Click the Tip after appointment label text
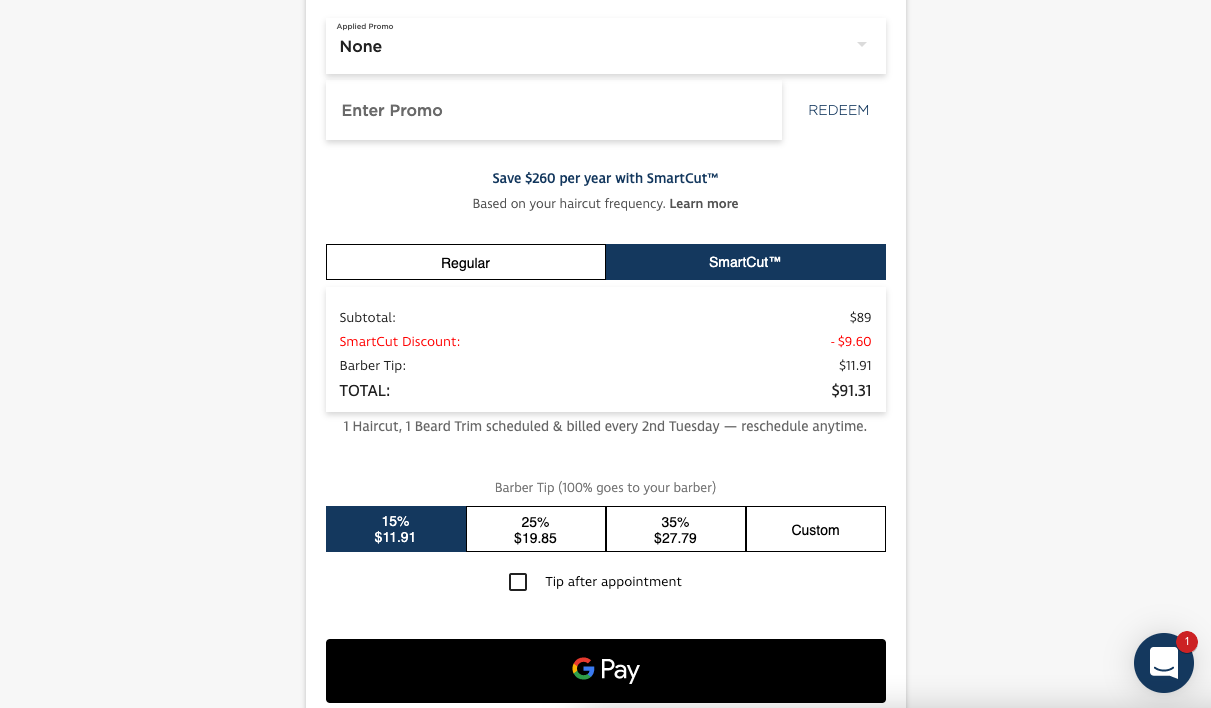Screen dimensions: 1211x708 point(613,582)
